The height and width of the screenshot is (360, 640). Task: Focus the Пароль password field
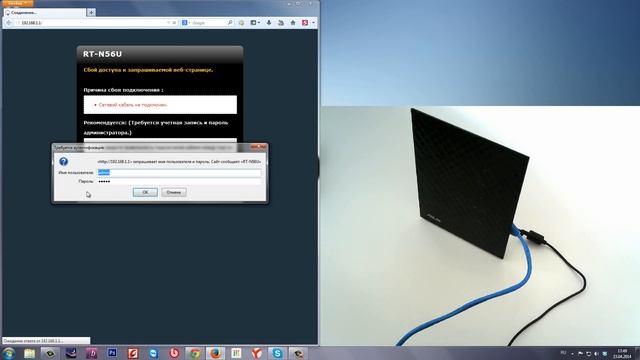pos(179,181)
